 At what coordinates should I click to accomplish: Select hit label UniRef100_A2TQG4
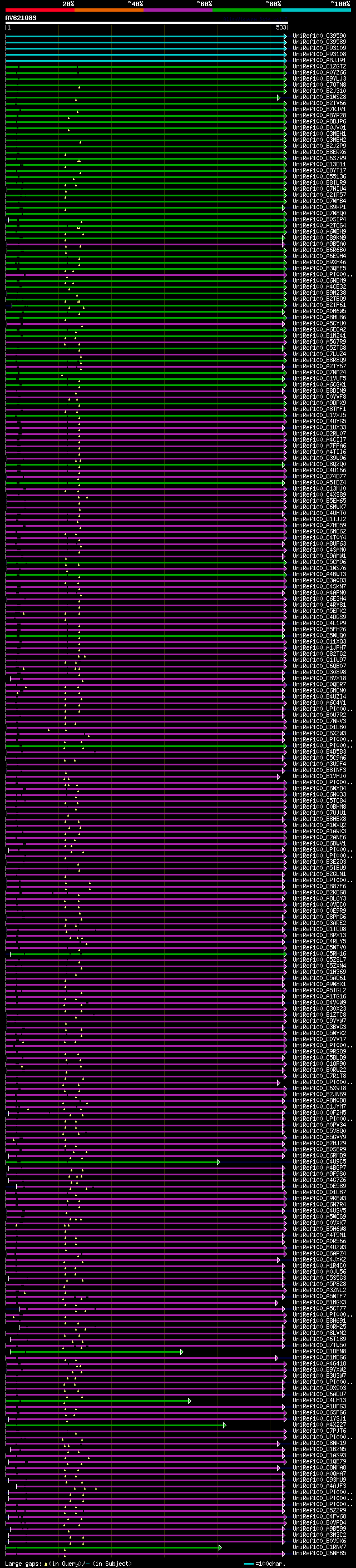(x=319, y=225)
